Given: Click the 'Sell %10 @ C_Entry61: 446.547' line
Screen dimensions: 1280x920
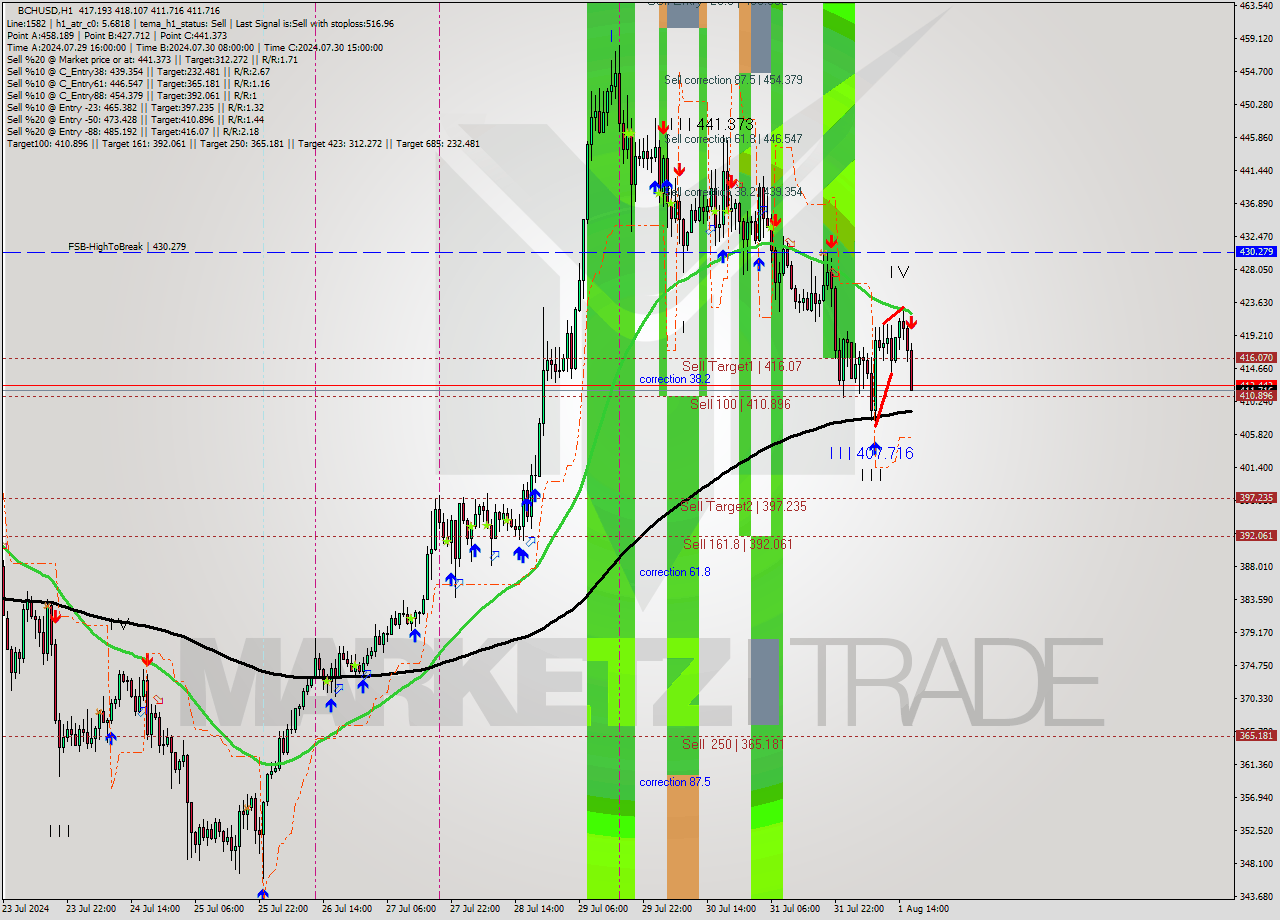Looking at the screenshot, I should click(x=138, y=83).
